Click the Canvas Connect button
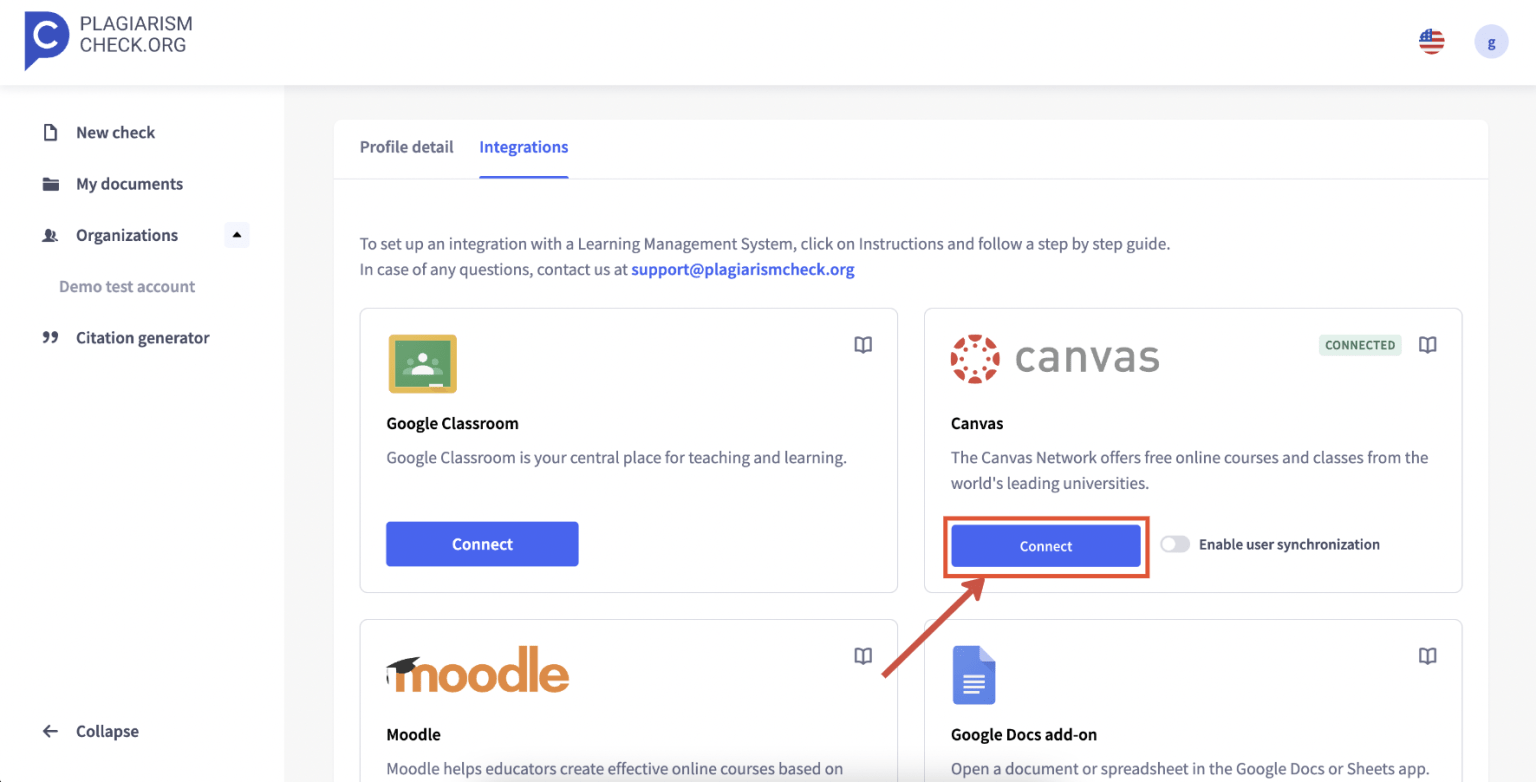 point(1046,546)
